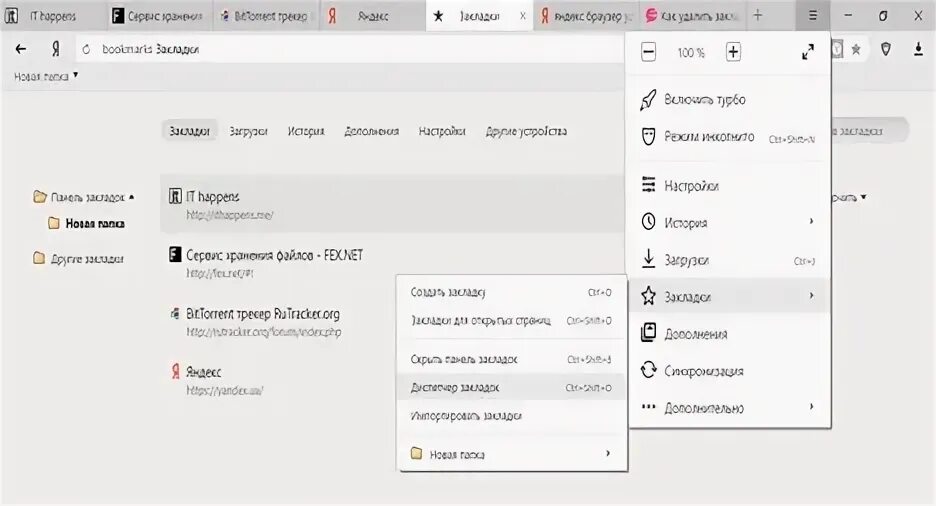Screen dimensions: 936x506
Task: Switch to the Загрузки page tab
Action: point(248,131)
